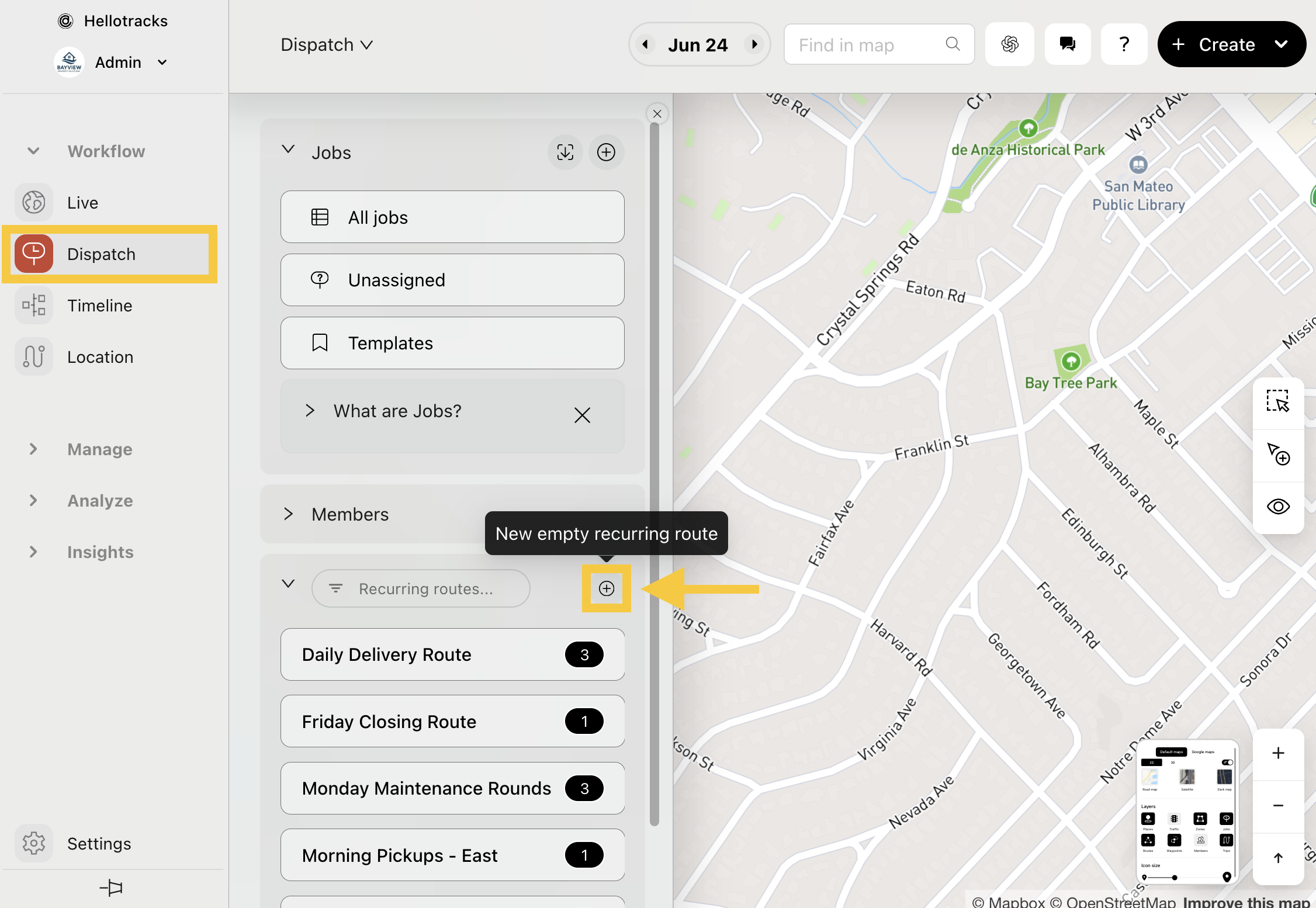
Task: Toggle the Members map layer
Action: pos(1200,840)
